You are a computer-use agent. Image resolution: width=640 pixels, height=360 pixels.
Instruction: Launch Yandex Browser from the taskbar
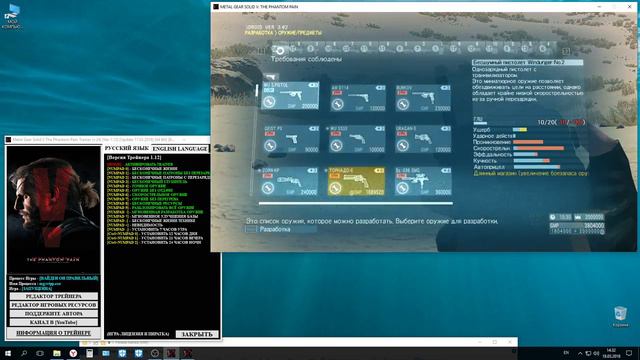[x=73, y=353]
